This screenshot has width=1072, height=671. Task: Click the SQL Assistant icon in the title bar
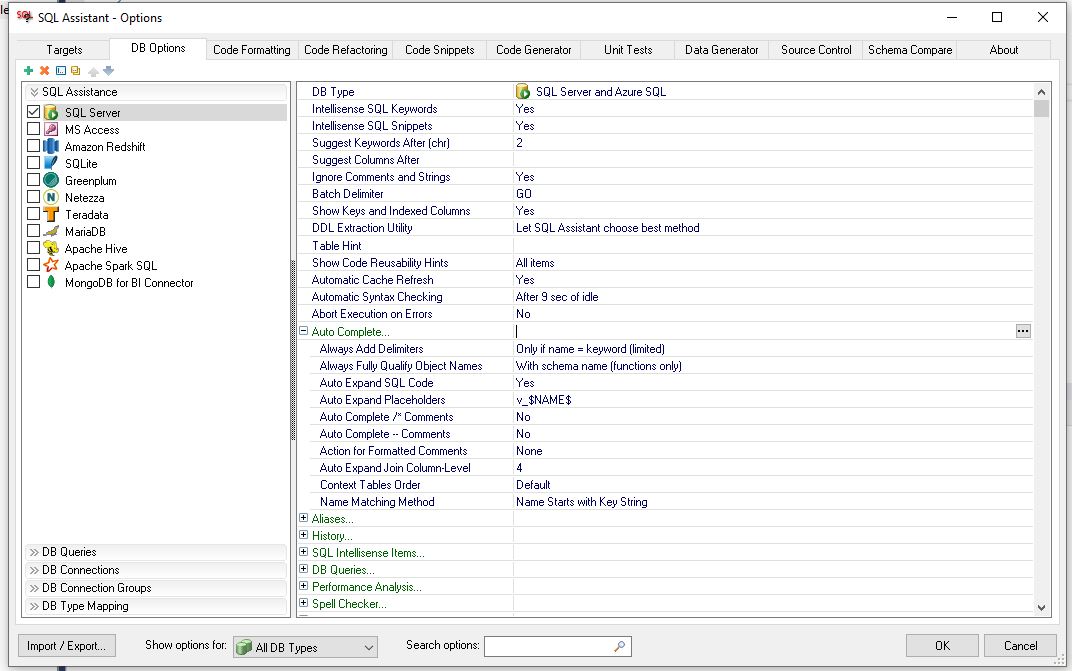coord(25,16)
